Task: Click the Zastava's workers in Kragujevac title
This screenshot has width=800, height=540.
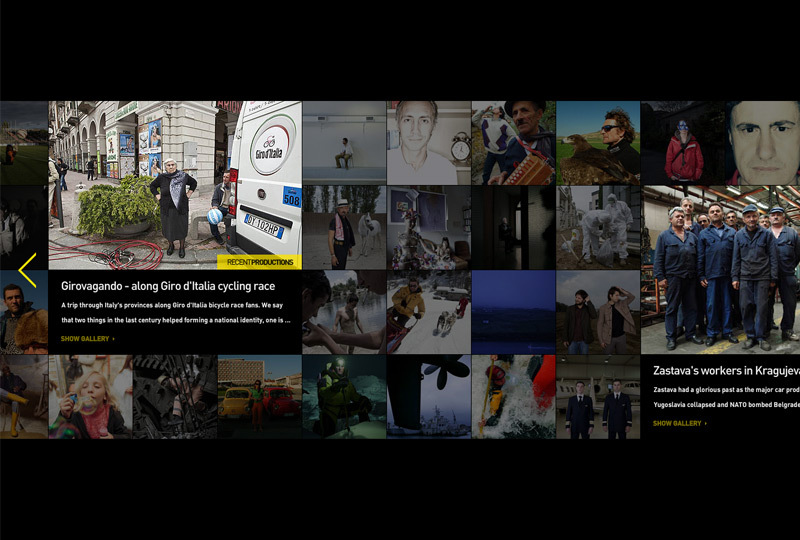Action: (727, 371)
